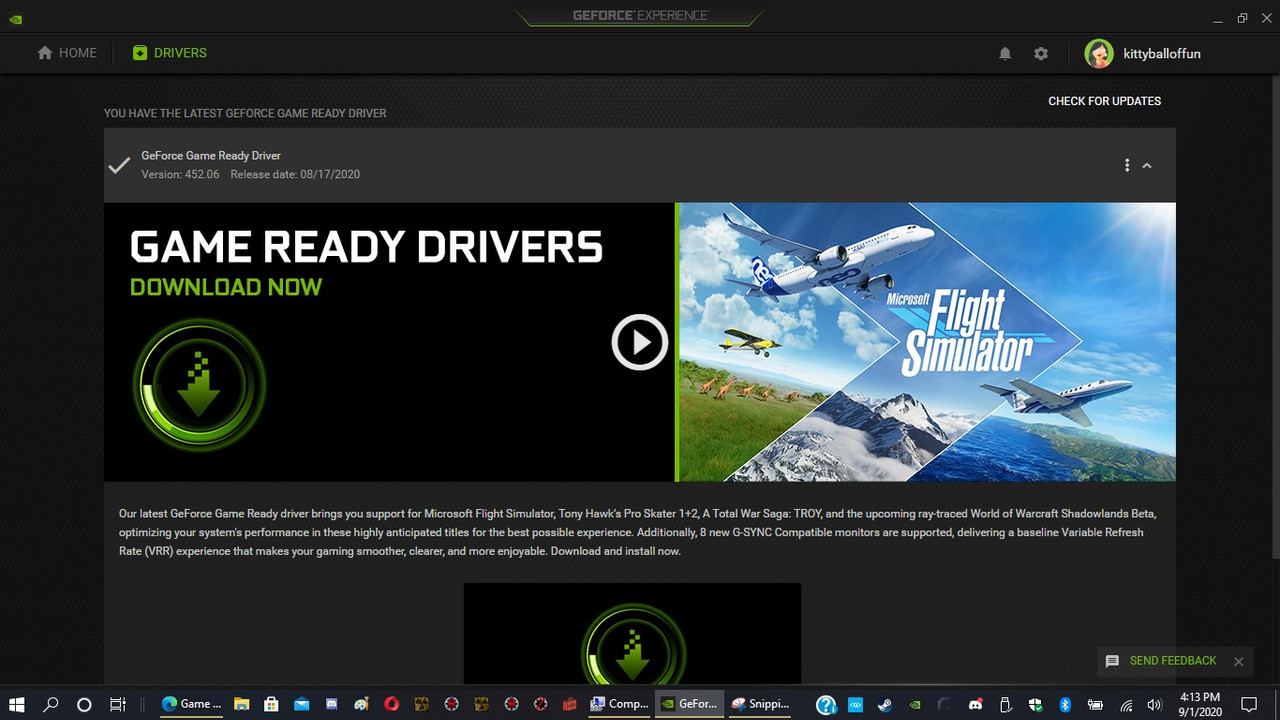
Task: Switch to the HOME tab
Action: 67,53
